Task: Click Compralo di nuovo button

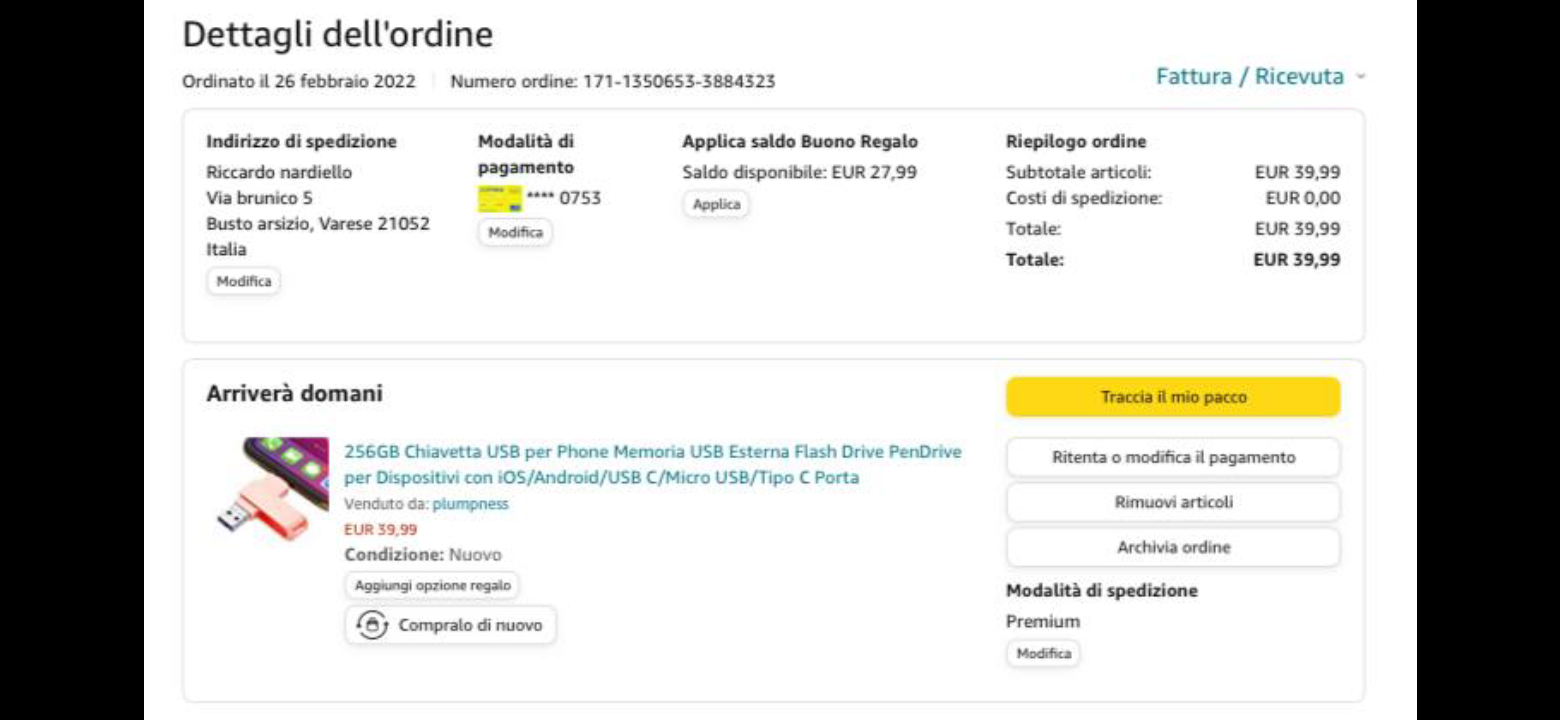Action: [x=450, y=625]
